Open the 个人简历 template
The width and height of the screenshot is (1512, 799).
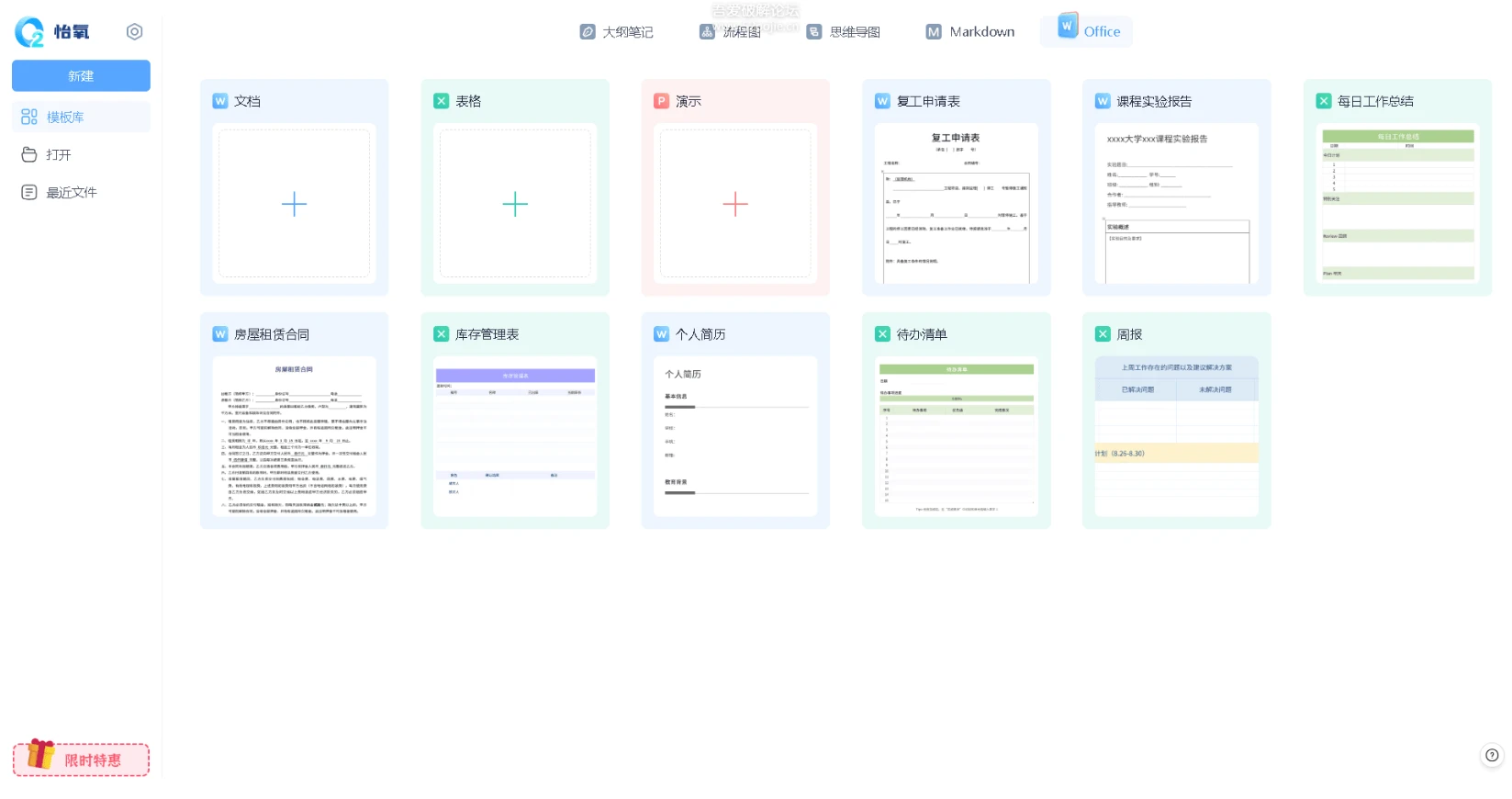[735, 436]
